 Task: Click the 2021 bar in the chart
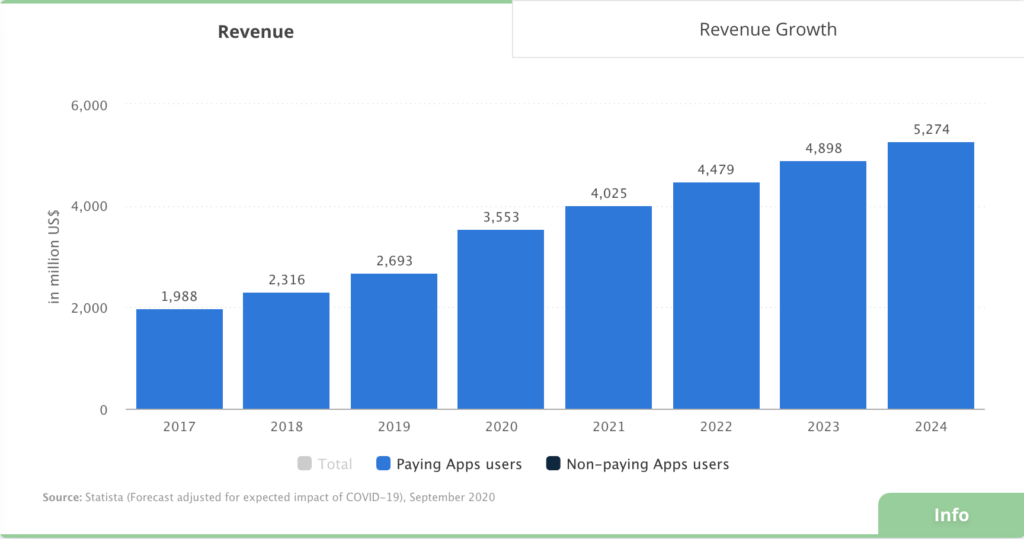click(x=608, y=307)
